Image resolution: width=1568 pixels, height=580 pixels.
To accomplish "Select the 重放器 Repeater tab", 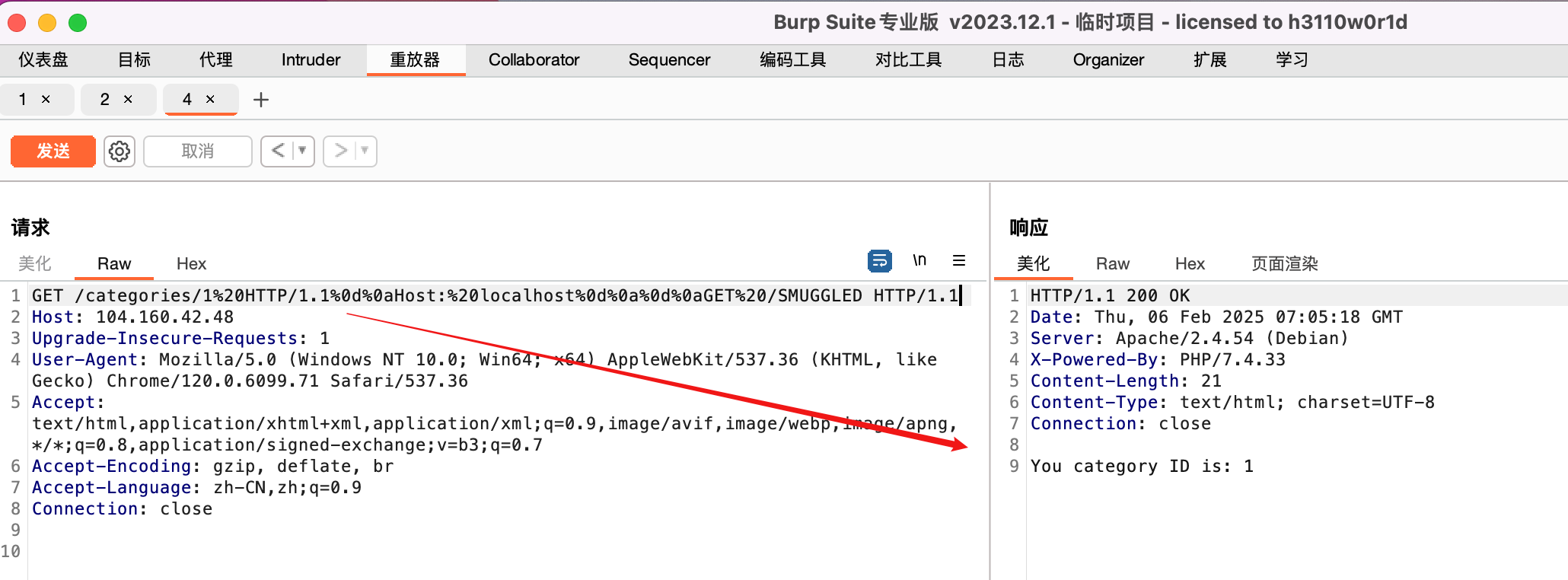I will pyautogui.click(x=416, y=60).
